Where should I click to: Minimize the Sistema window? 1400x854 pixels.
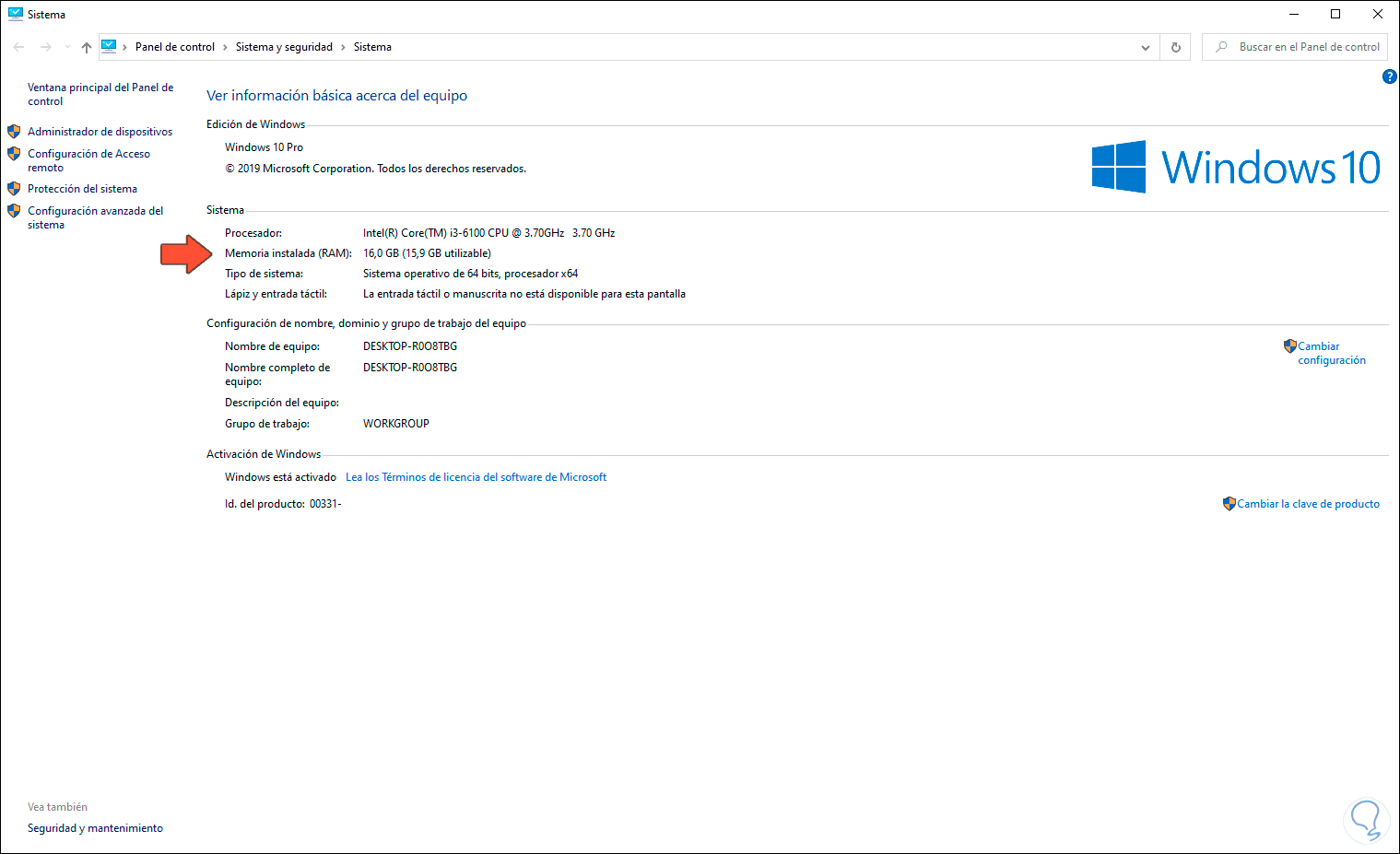point(1293,14)
